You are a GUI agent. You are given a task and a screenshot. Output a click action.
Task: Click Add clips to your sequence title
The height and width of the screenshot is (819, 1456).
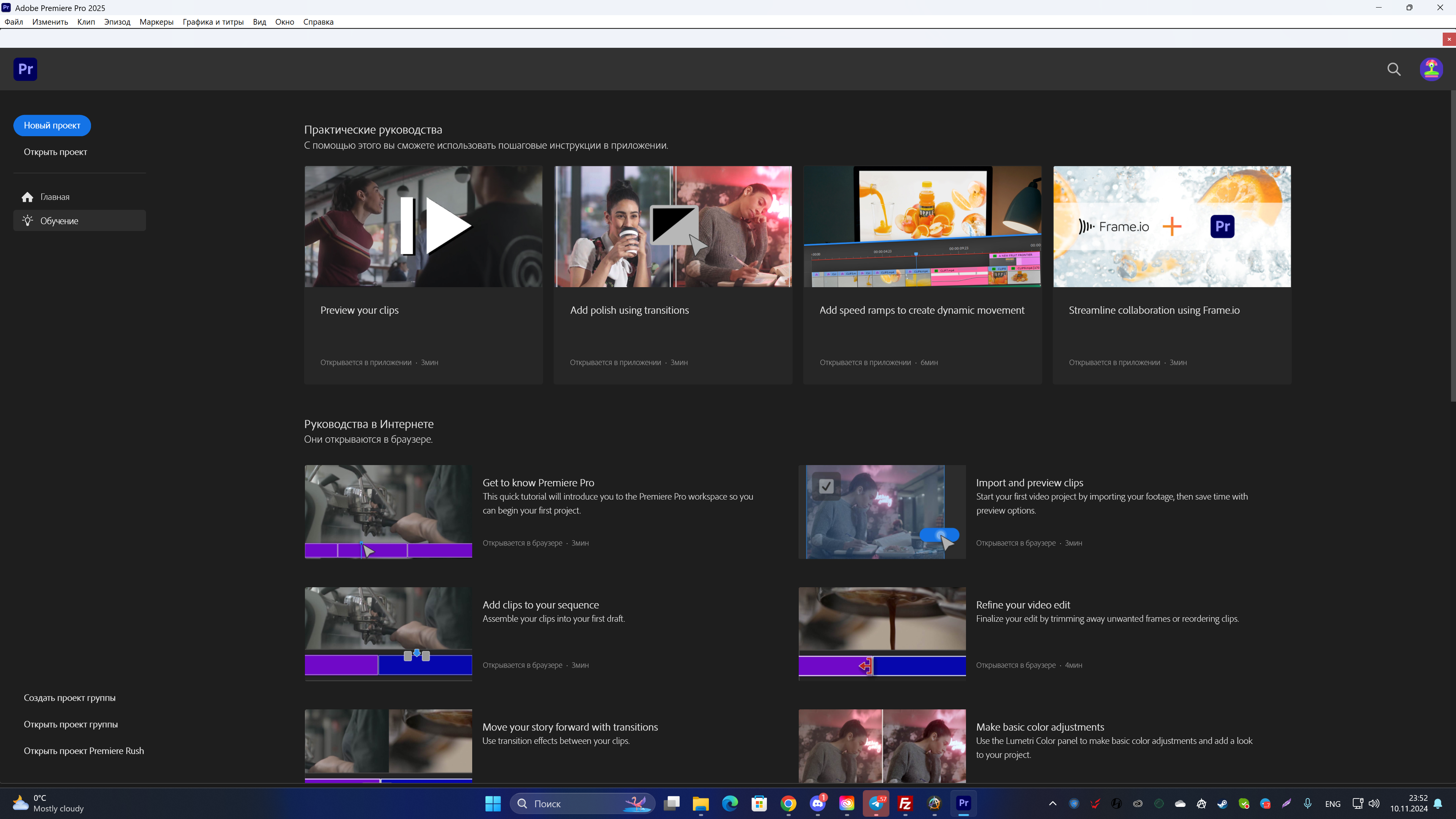540,605
